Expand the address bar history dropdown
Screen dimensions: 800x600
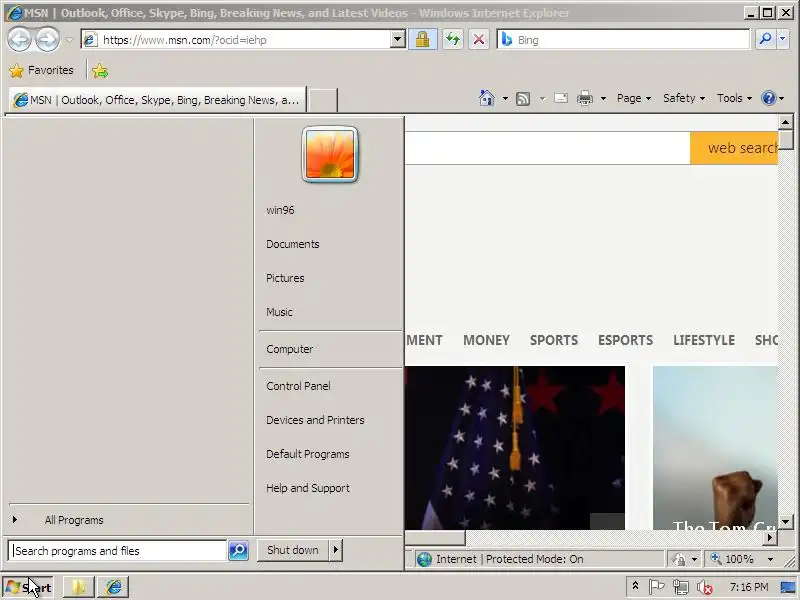397,39
